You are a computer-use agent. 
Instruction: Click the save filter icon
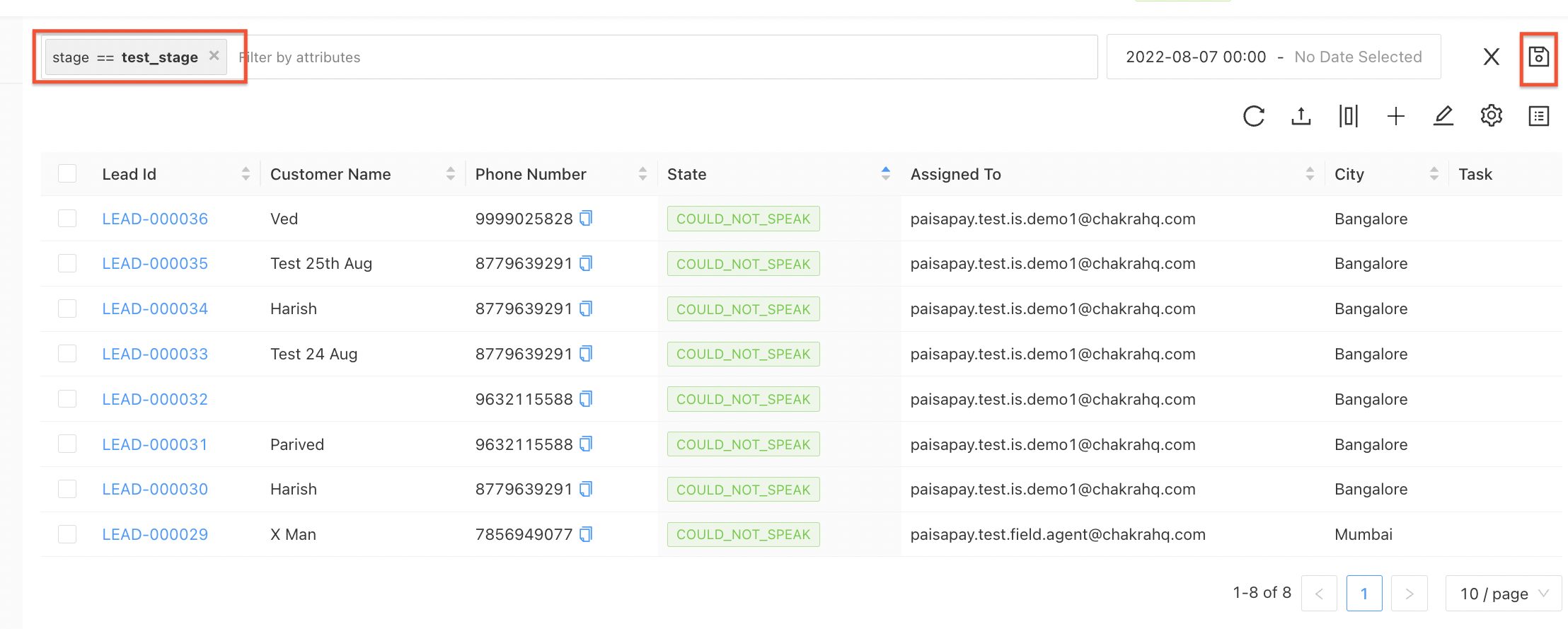click(x=1538, y=57)
